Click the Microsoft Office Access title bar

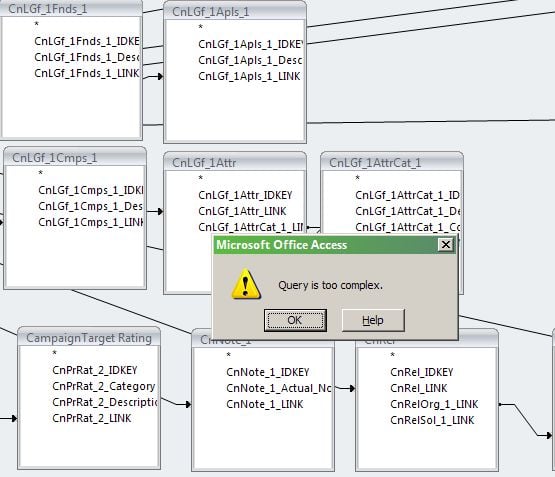(x=326, y=245)
